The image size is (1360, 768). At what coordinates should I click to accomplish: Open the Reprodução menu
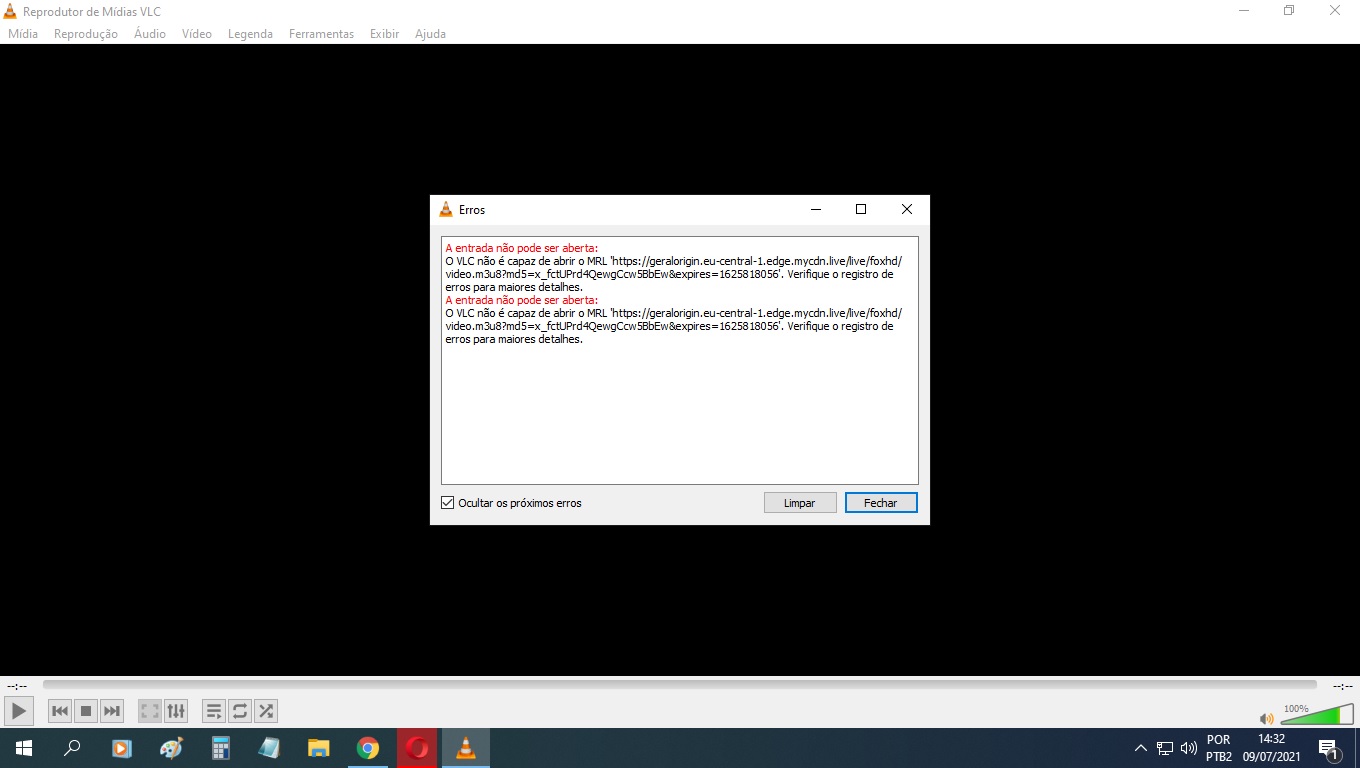86,33
